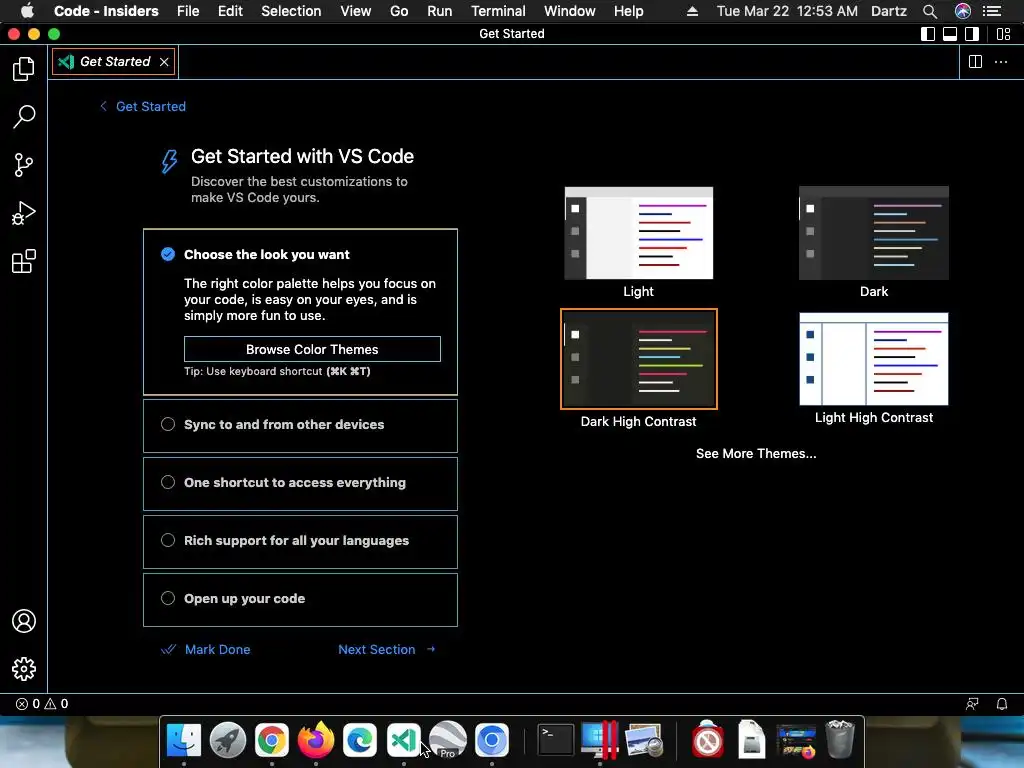Open editor More Actions ellipsis
The width and height of the screenshot is (1024, 768).
click(1000, 61)
